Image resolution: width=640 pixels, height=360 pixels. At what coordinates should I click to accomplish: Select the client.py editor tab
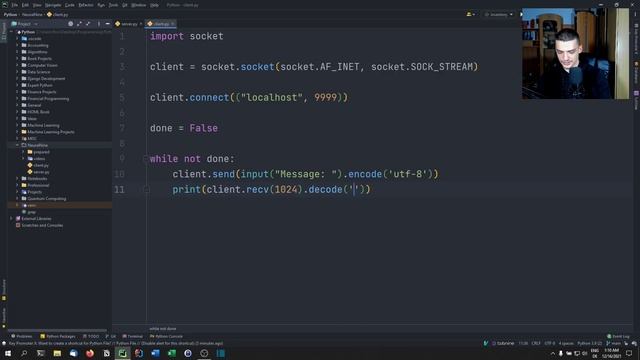160,24
